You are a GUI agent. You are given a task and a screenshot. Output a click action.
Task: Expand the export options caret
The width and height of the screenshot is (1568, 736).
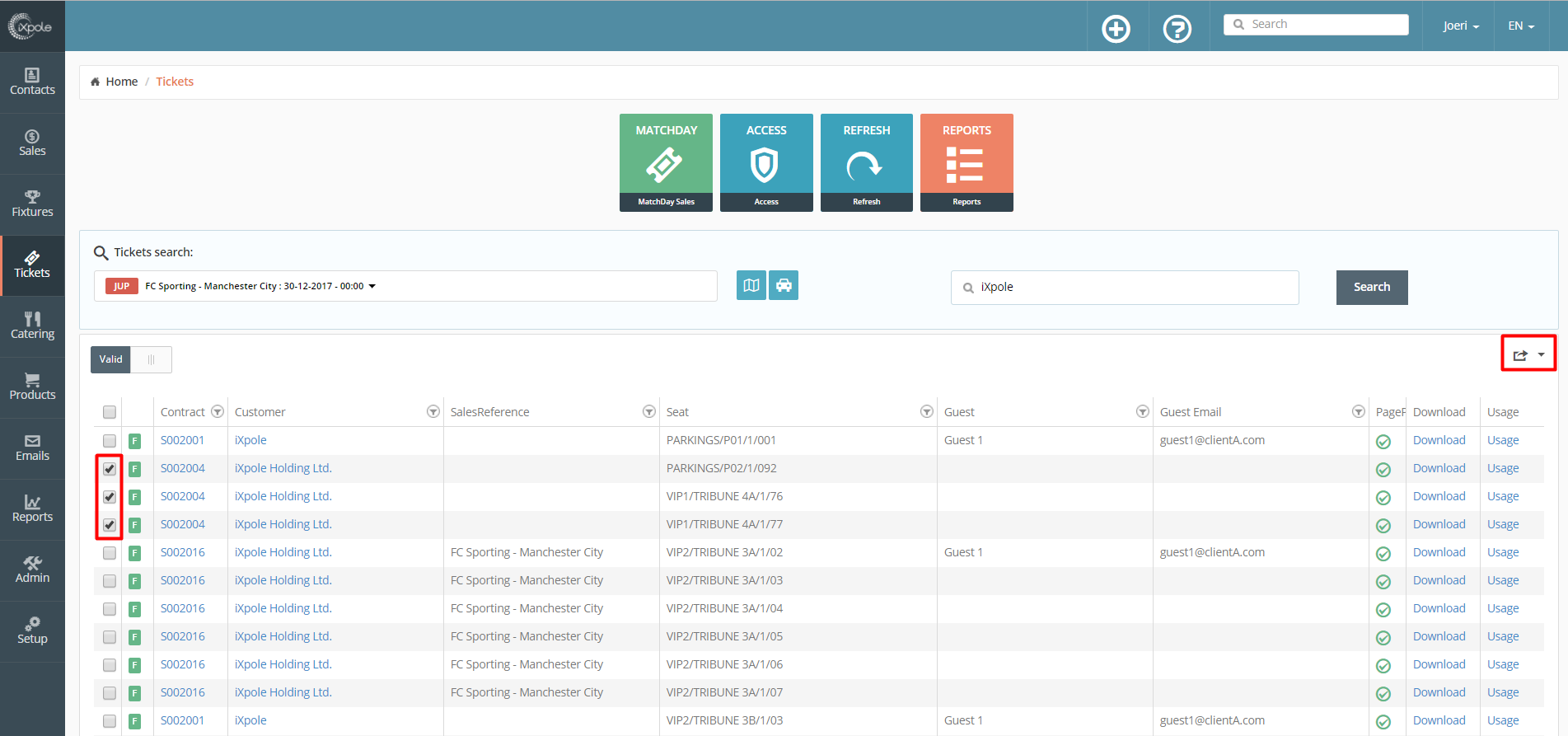1541,355
